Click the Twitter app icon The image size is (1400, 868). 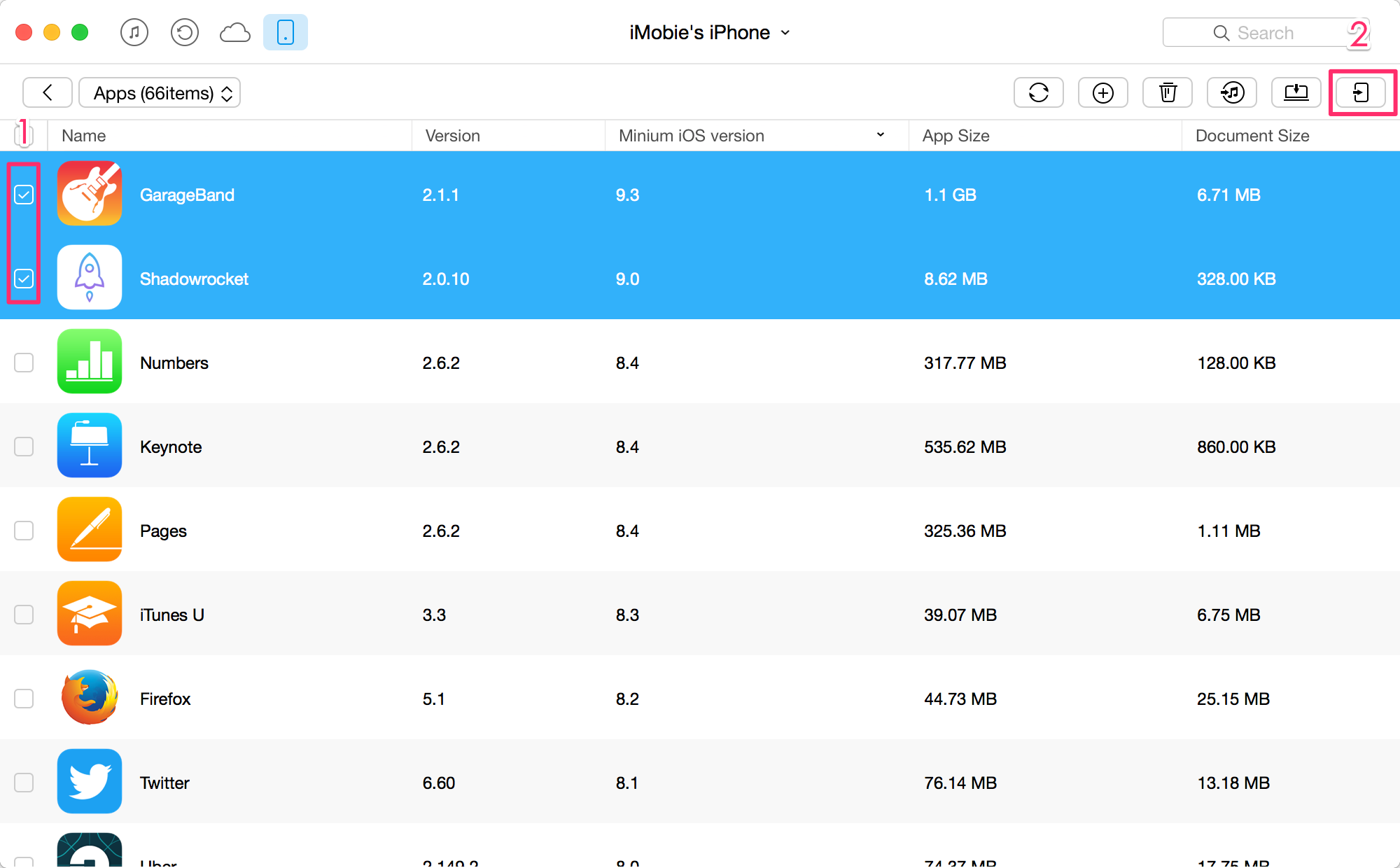pyautogui.click(x=90, y=781)
